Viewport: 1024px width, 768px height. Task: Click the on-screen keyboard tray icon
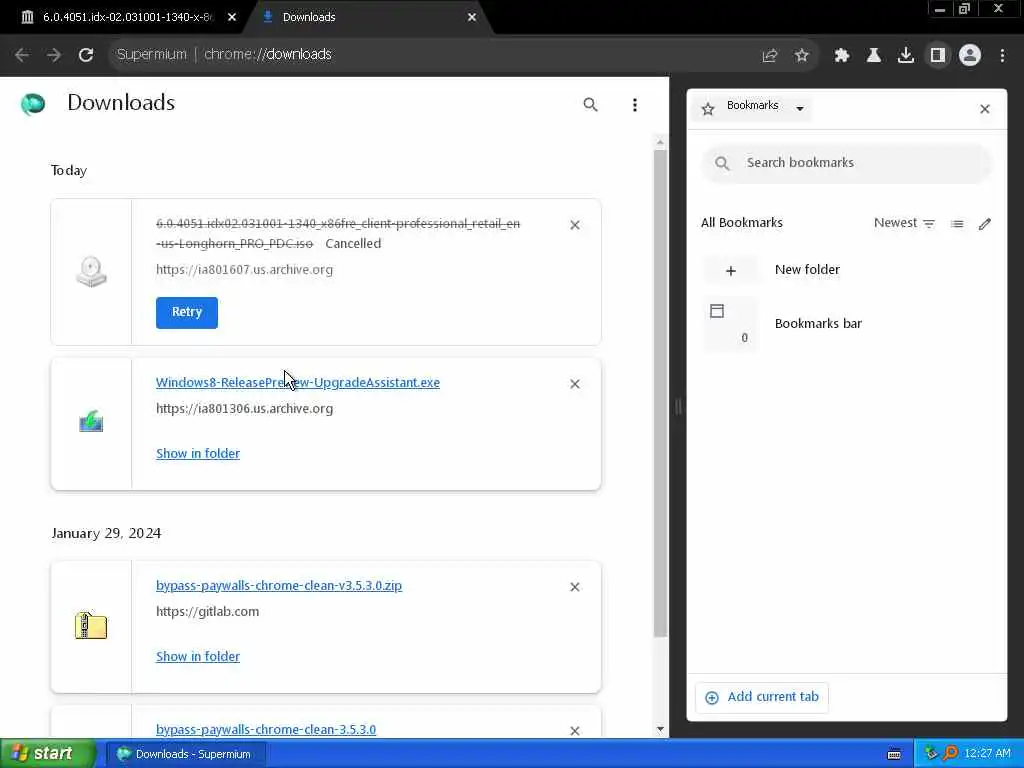(x=895, y=754)
